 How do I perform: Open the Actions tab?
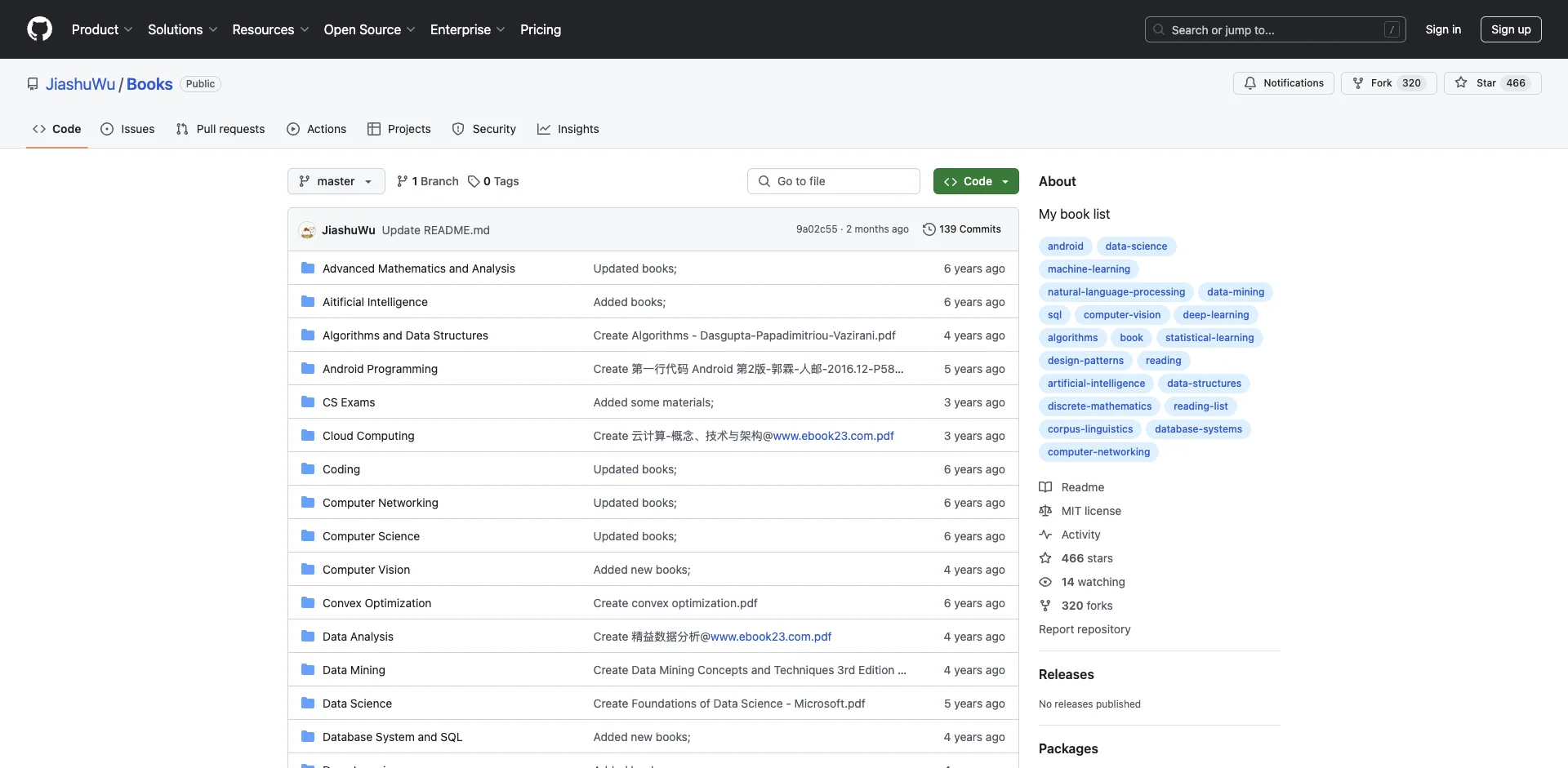click(x=317, y=129)
